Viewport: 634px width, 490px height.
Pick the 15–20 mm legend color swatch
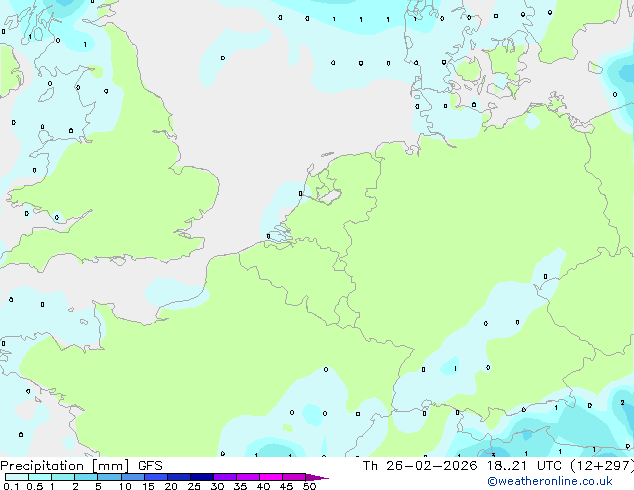[156, 477]
